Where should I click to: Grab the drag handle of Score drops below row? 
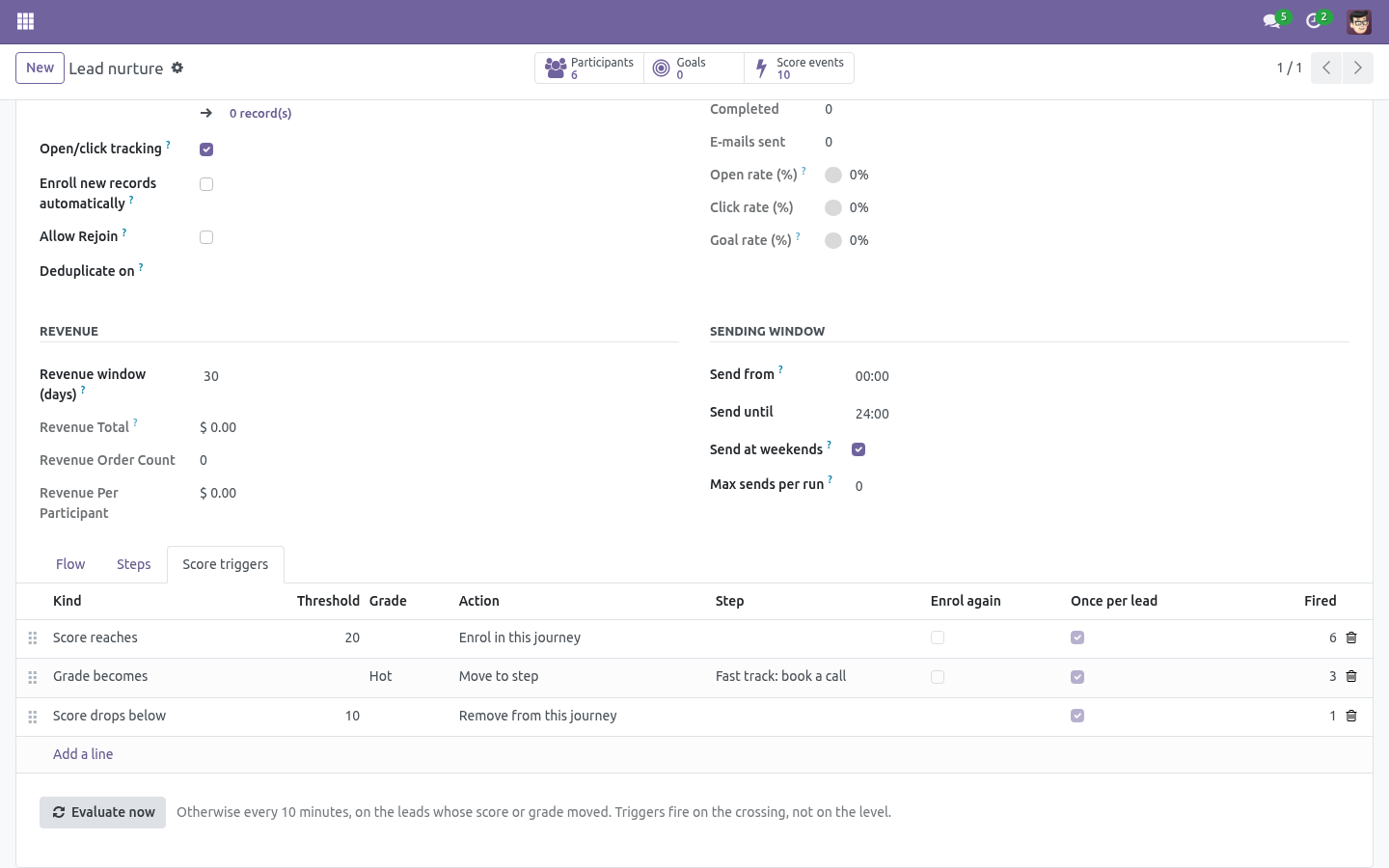tap(33, 717)
